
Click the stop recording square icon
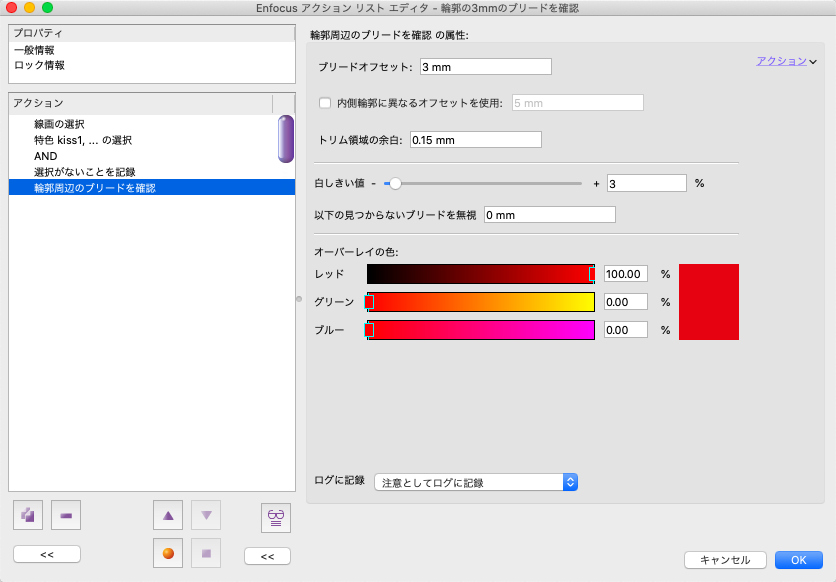coord(206,553)
